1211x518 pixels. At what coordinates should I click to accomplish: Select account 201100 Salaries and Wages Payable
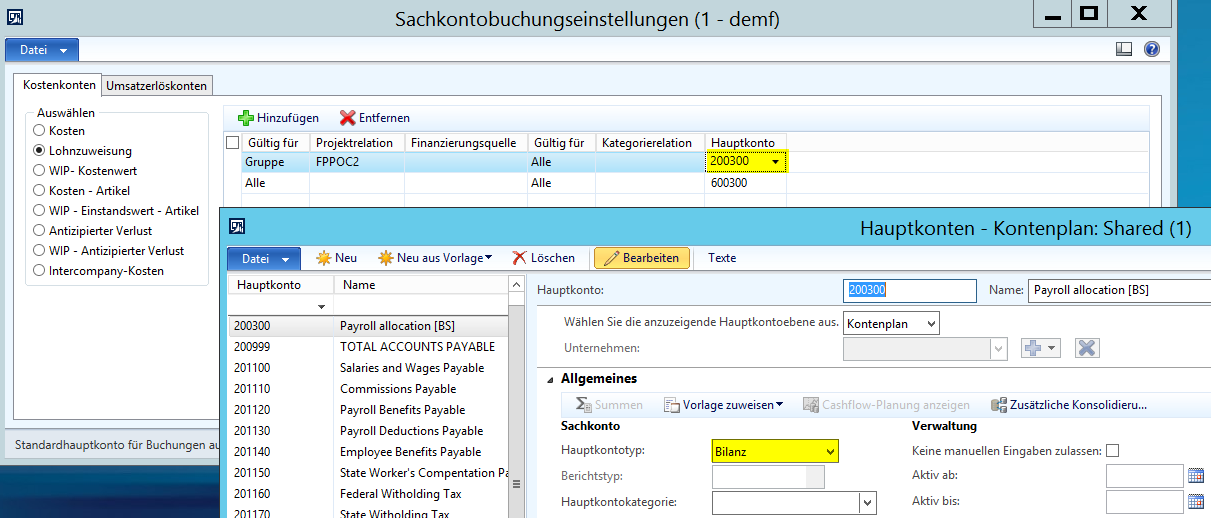point(411,368)
